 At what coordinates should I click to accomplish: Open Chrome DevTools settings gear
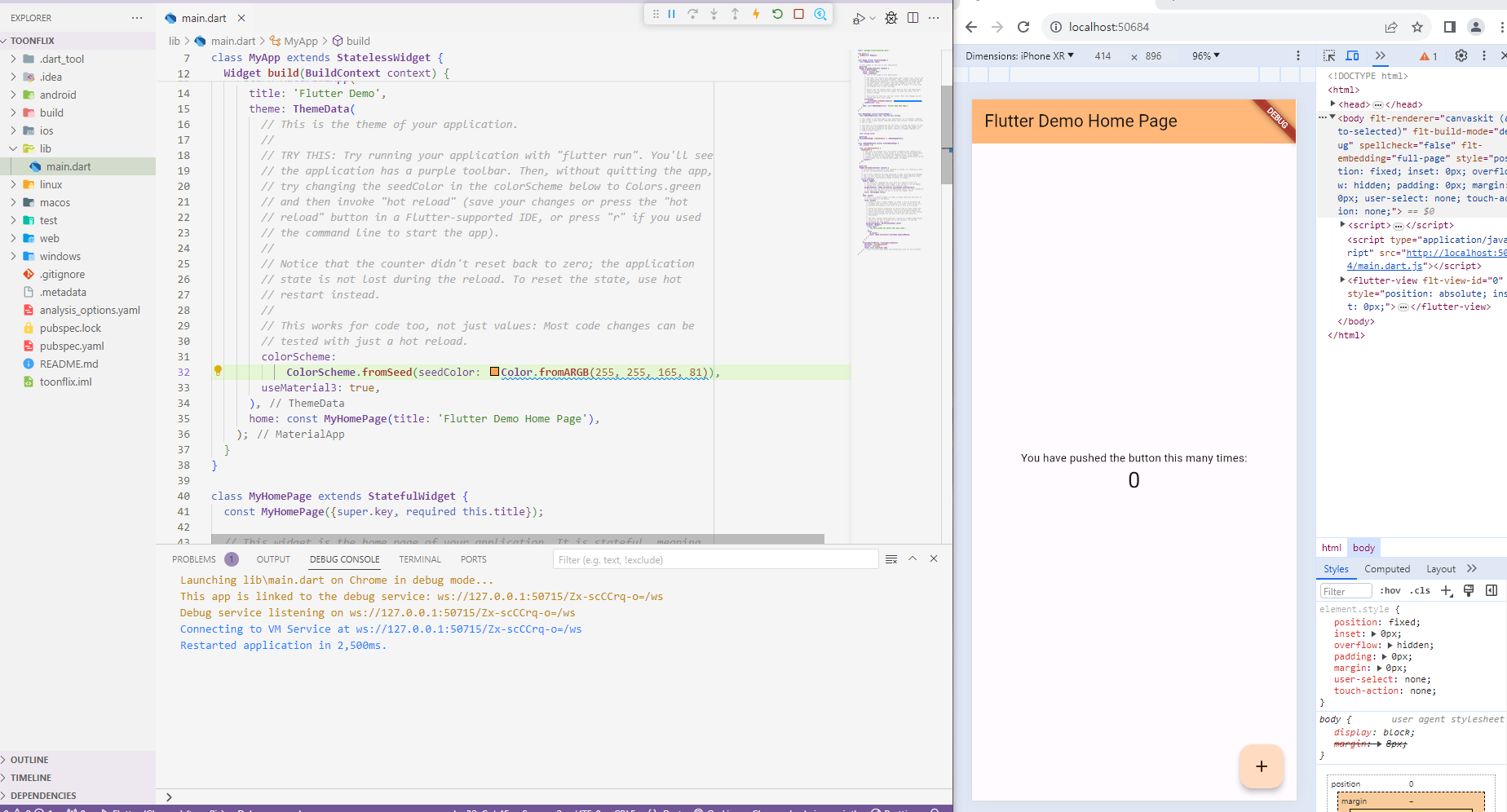pyautogui.click(x=1461, y=55)
